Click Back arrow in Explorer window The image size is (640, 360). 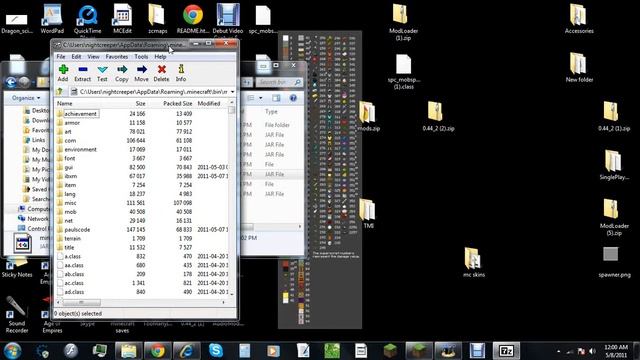coord(11,82)
